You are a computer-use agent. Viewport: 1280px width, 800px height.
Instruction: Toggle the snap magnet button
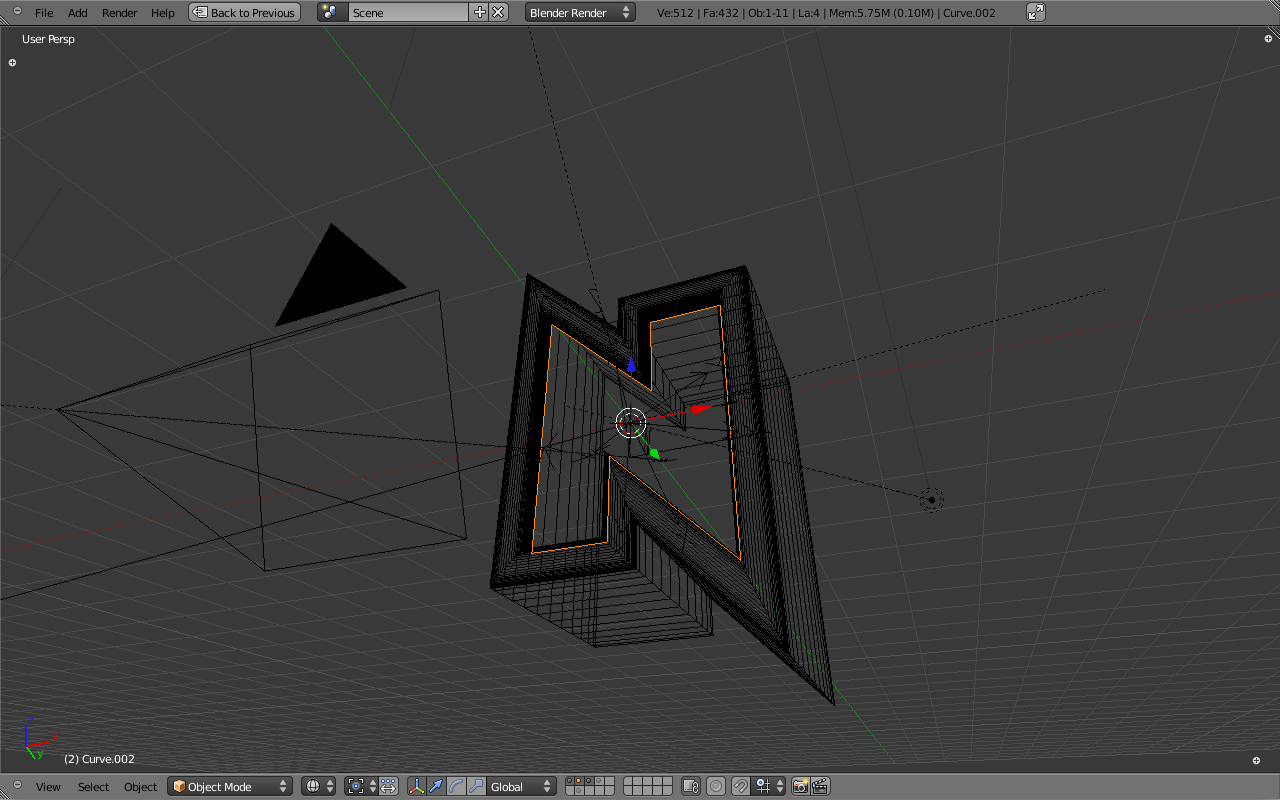point(741,786)
